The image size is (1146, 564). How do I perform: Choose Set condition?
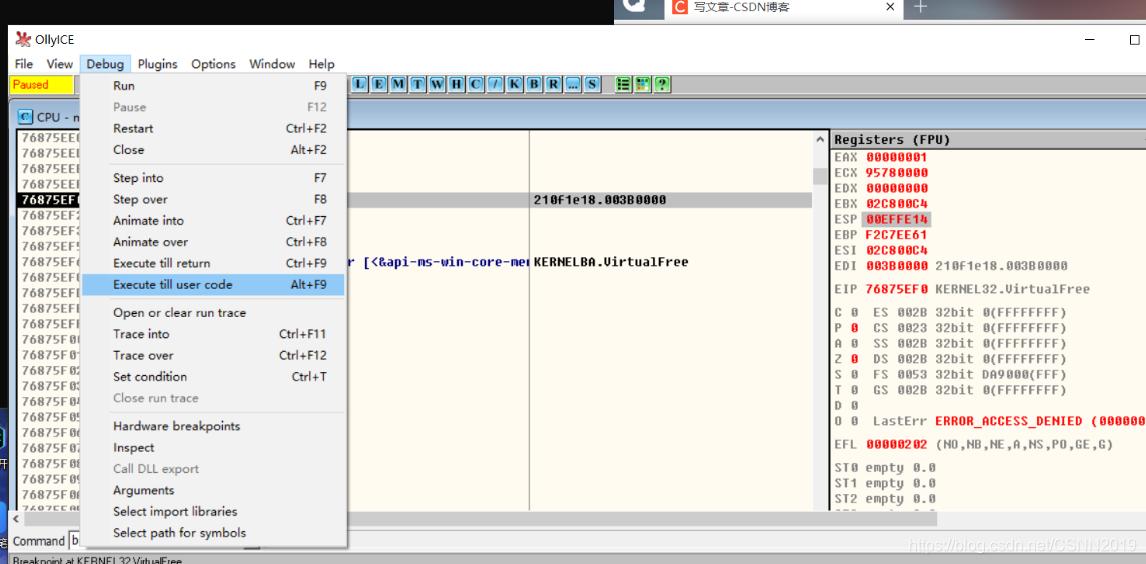[213, 377]
